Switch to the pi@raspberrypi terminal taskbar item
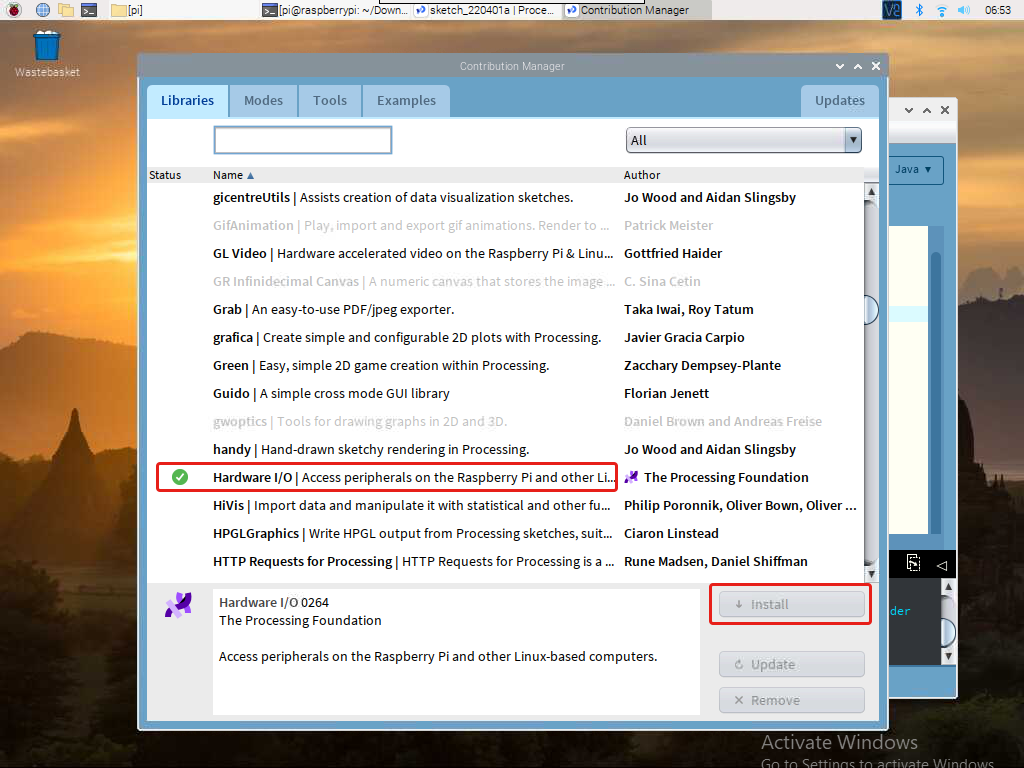The width and height of the screenshot is (1024, 768). [335, 10]
